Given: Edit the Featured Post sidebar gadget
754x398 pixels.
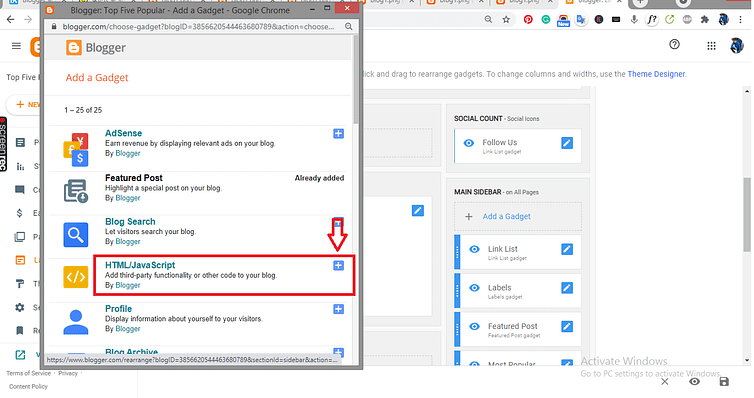Looking at the screenshot, I should (567, 326).
